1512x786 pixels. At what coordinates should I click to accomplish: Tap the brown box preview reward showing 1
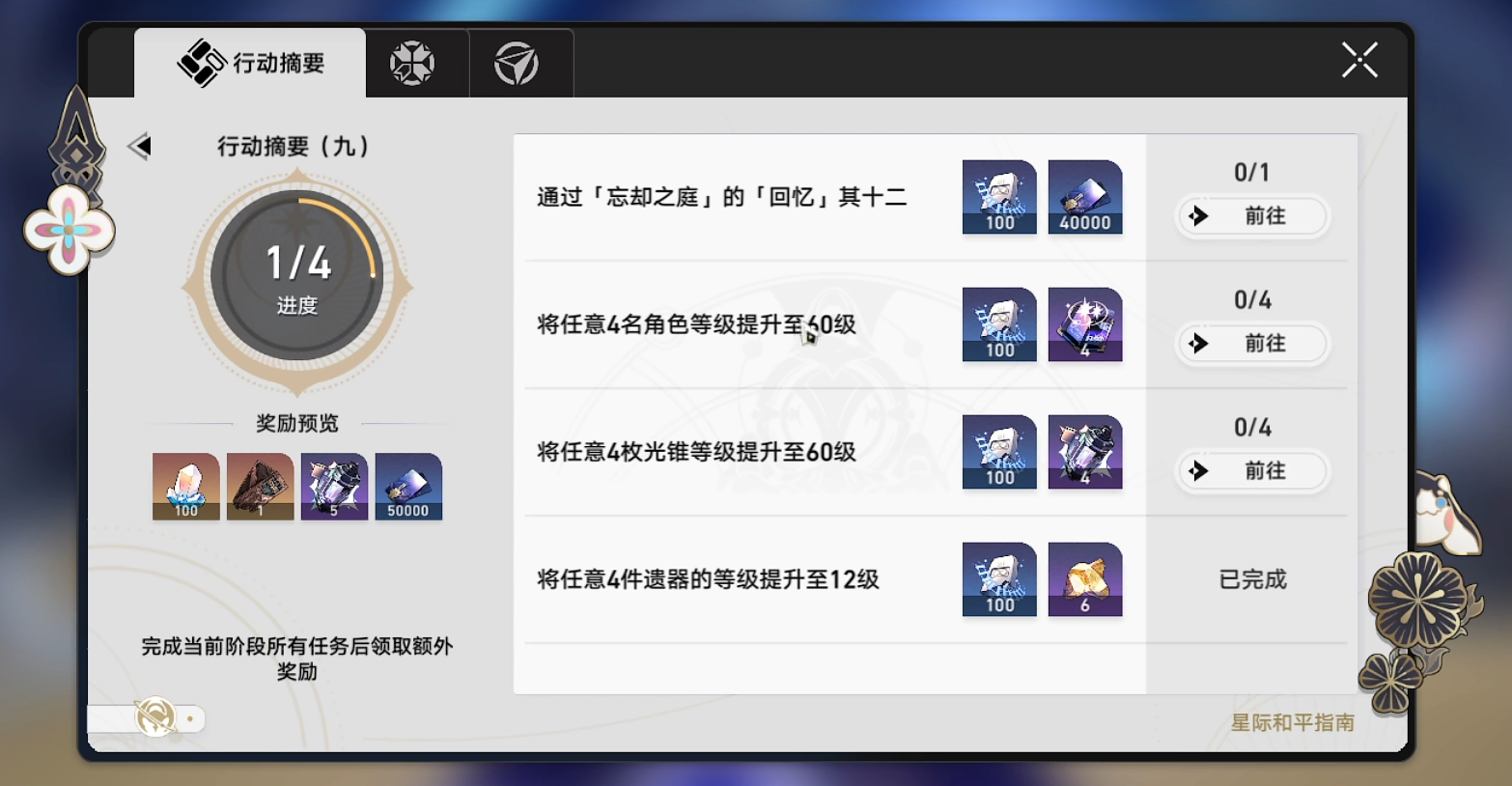[x=261, y=487]
